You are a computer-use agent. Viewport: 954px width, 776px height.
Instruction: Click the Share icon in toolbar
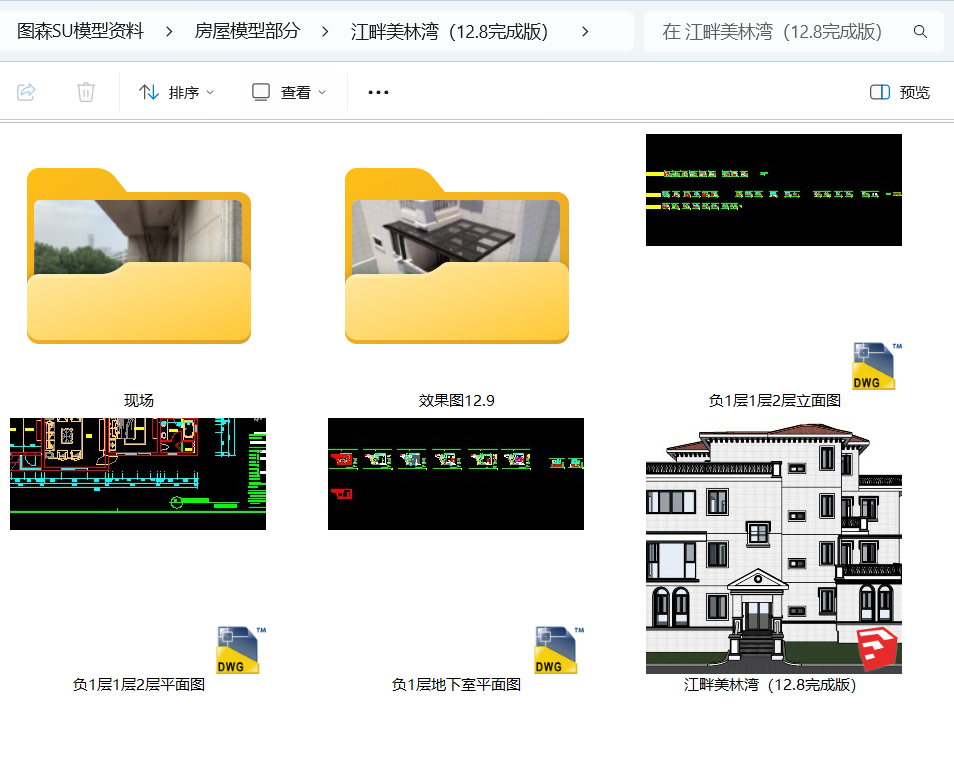(26, 92)
